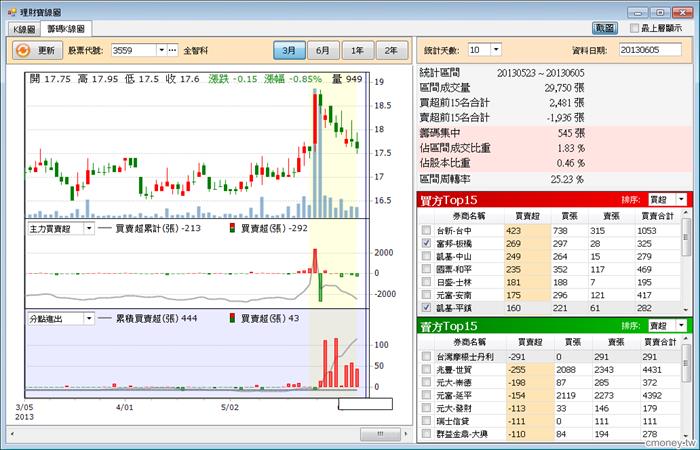This screenshot has height=450, width=700.
Task: Uncheck the 富邦-板橋 broker row
Action: pyautogui.click(x=426, y=243)
